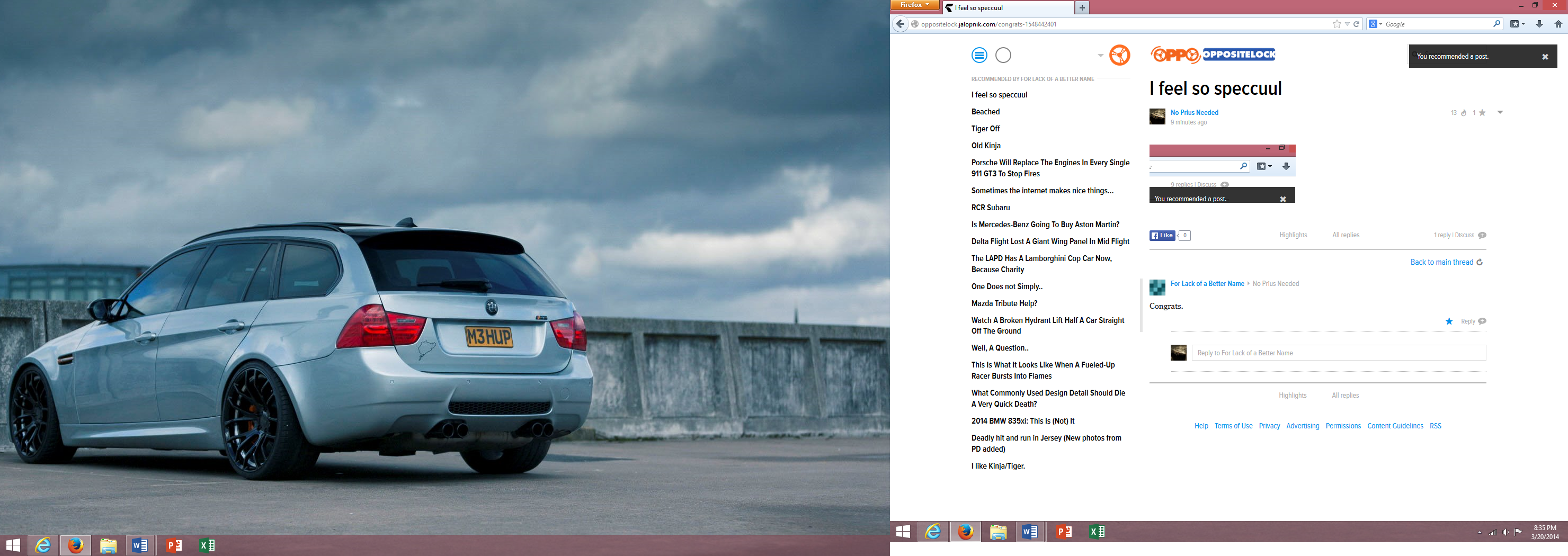Open the system tray volume icon

pyautogui.click(x=1505, y=532)
